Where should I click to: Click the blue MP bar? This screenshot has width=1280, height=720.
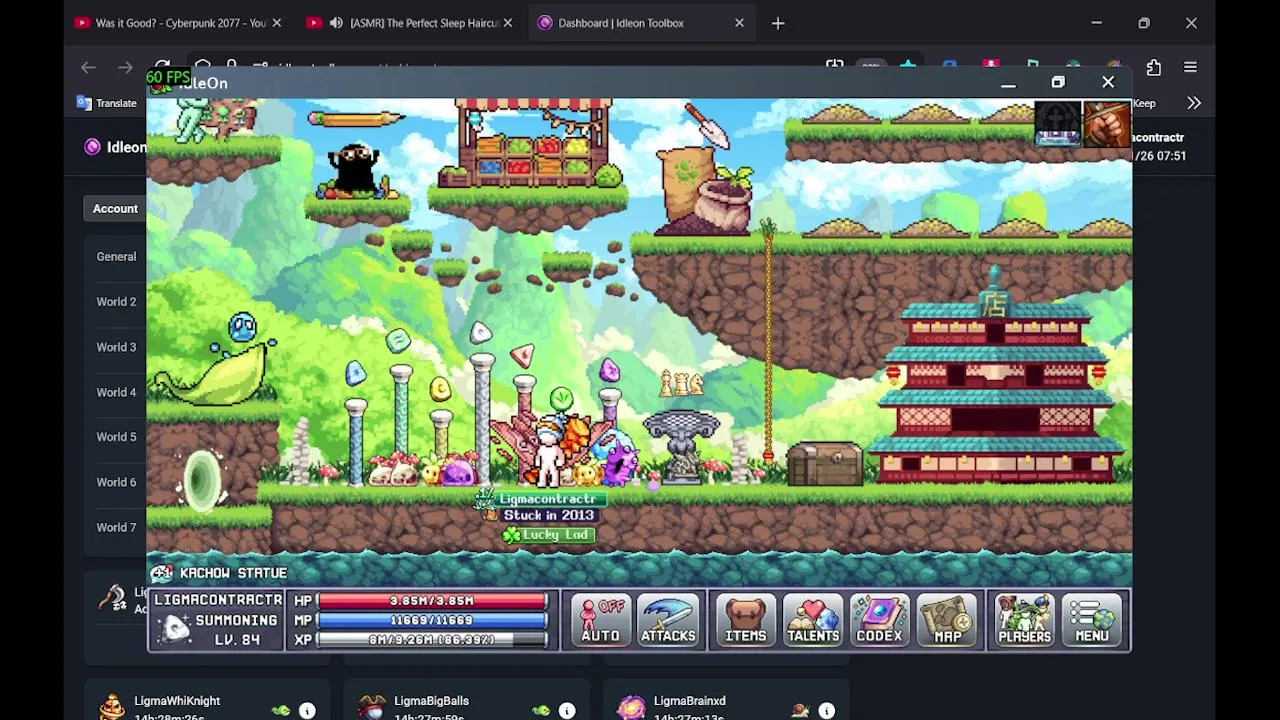click(432, 620)
